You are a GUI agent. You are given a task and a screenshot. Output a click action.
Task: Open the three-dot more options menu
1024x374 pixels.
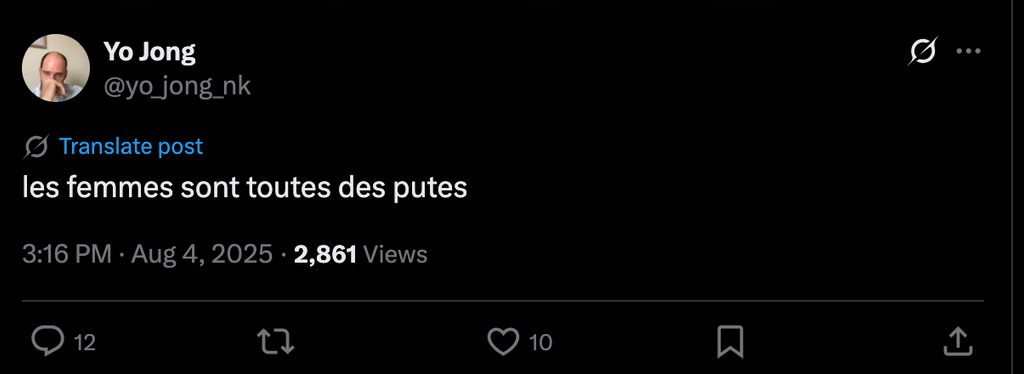(968, 52)
